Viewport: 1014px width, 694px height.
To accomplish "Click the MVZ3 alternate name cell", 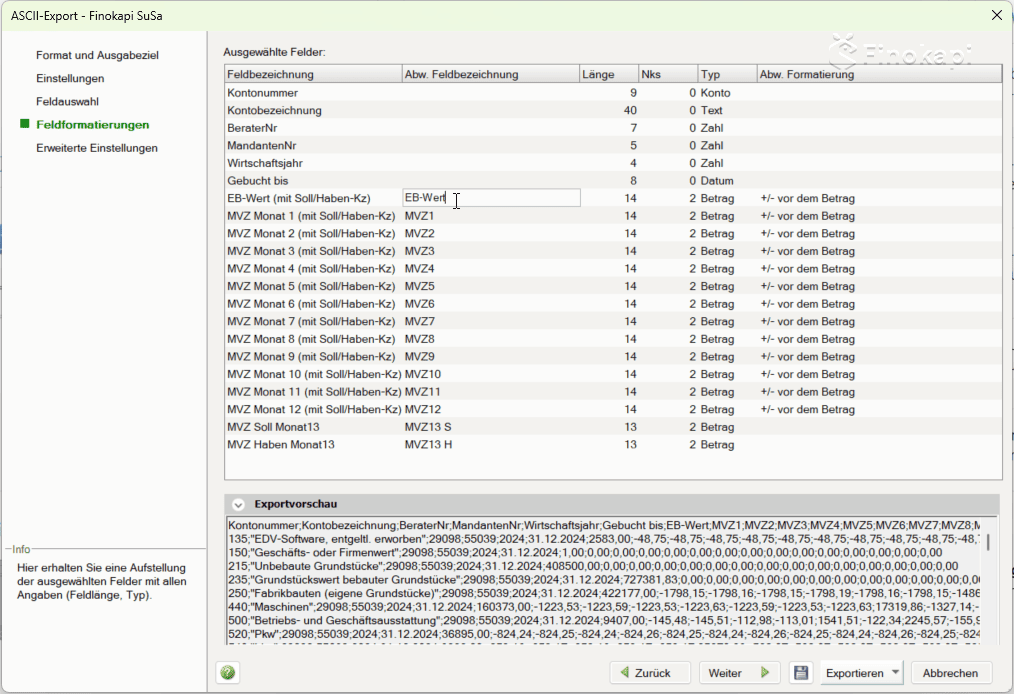I will (x=491, y=251).
